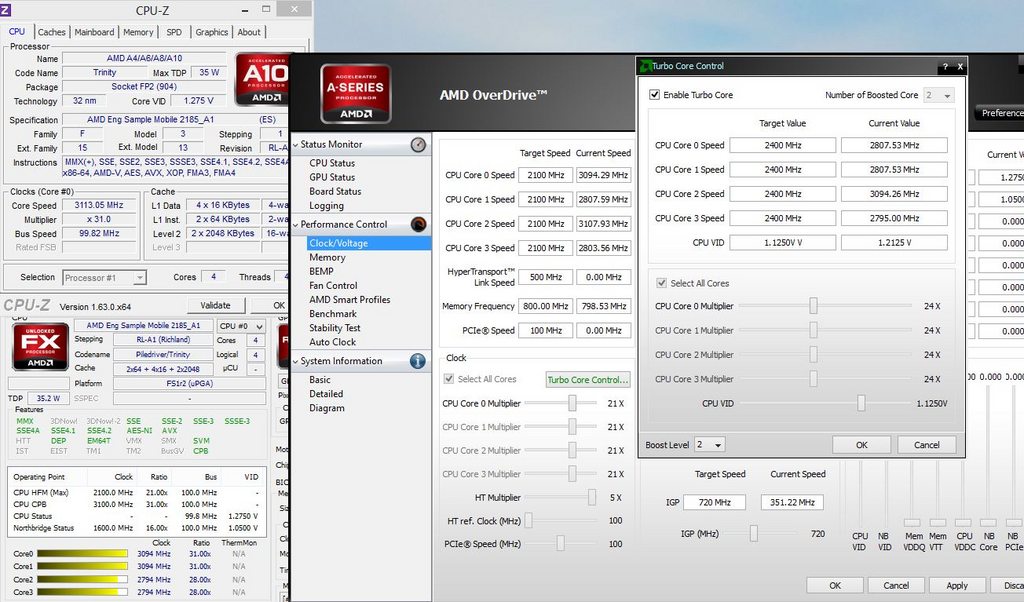Minimize the CPU-Z window

click(x=246, y=10)
